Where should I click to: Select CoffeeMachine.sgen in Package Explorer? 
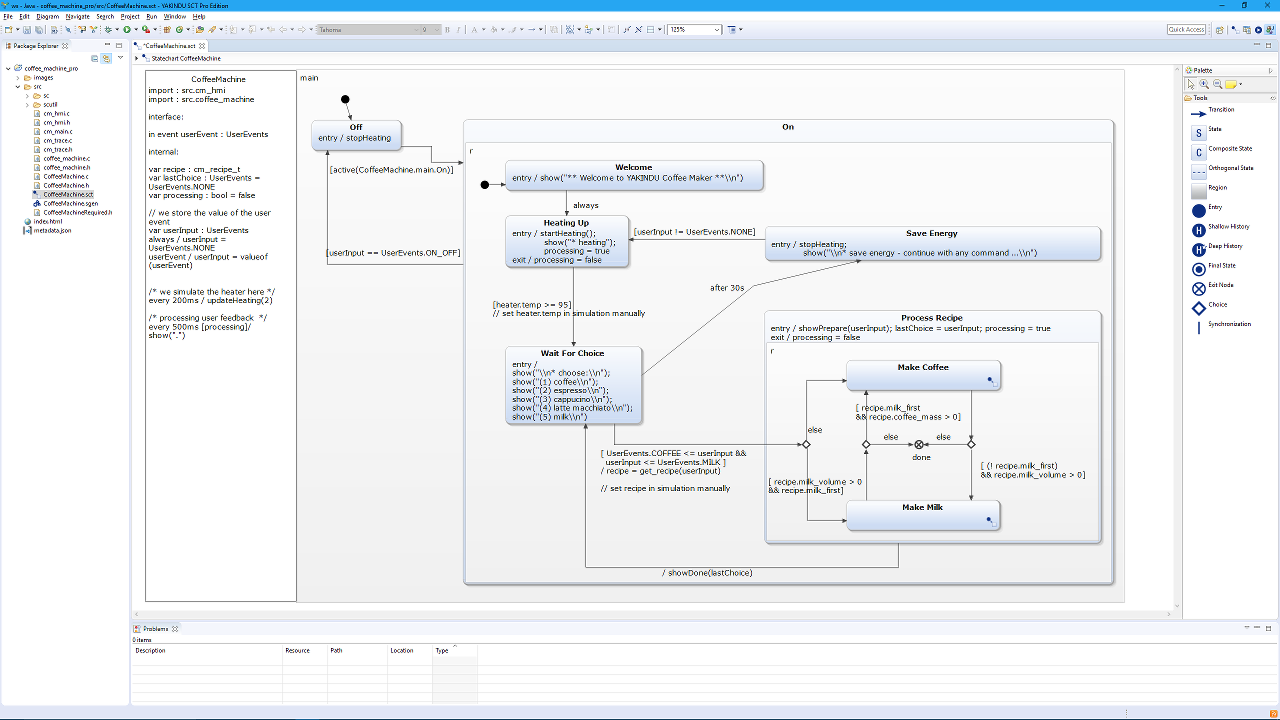point(72,204)
